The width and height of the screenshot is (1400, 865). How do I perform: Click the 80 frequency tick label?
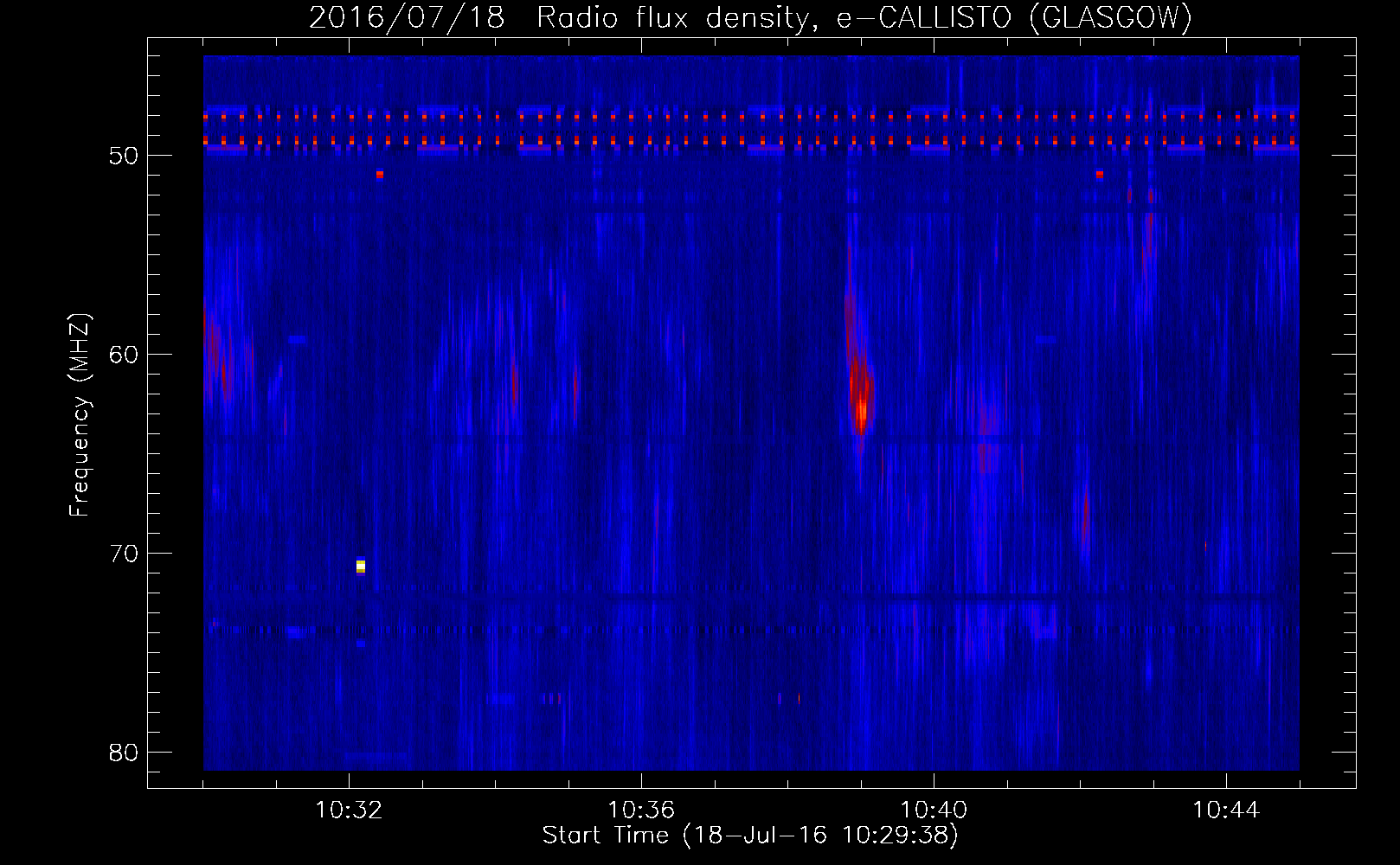tap(124, 753)
